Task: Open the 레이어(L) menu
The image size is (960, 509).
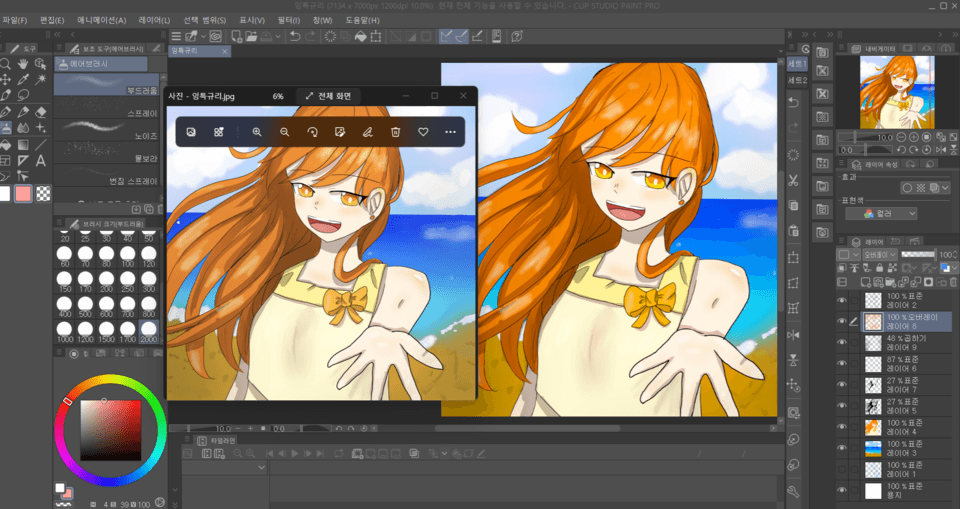Action: click(154, 20)
